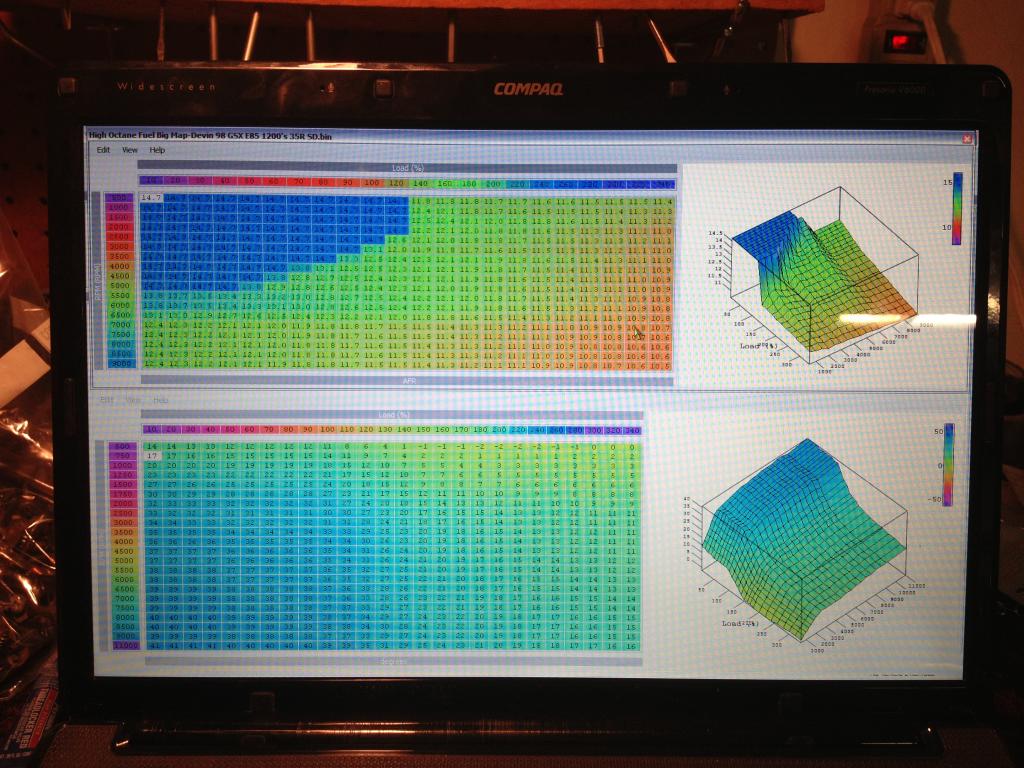The height and width of the screenshot is (768, 1024).
Task: Click the RPM axis label left of fuel table
Action: [97, 281]
